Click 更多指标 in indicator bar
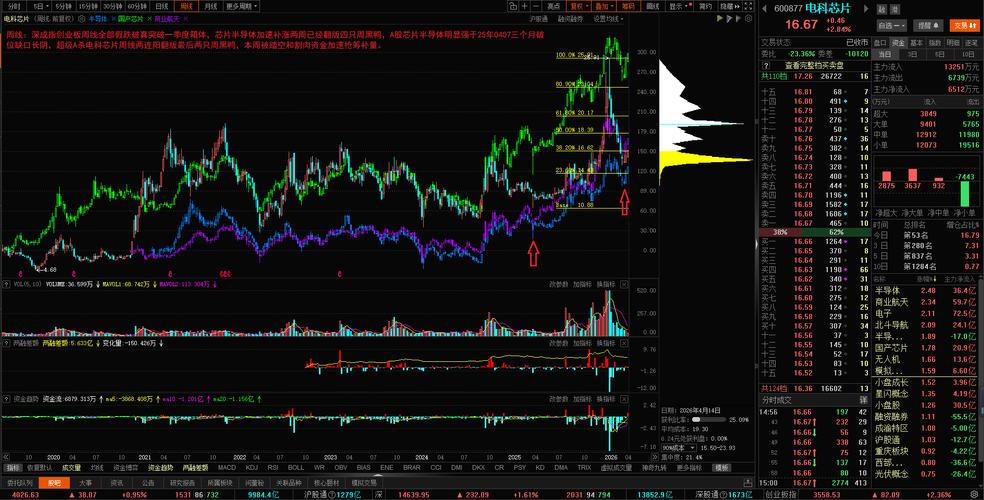Image resolution: width=984 pixels, height=500 pixels. 688,467
